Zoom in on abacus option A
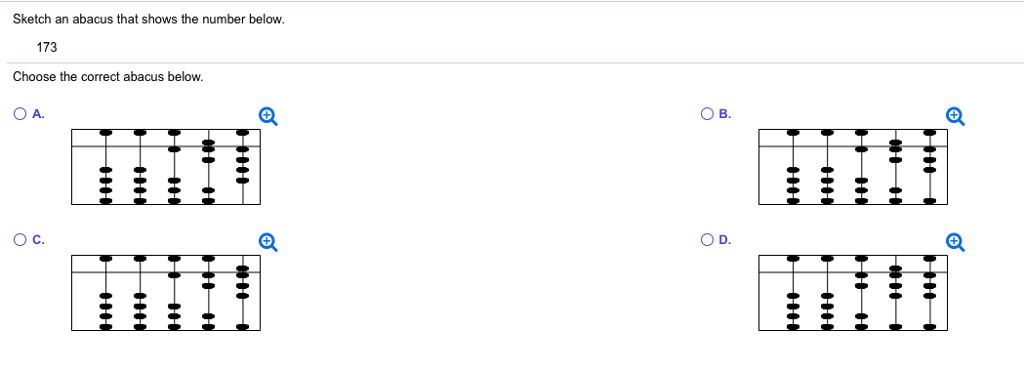The height and width of the screenshot is (370, 1024). [x=268, y=116]
